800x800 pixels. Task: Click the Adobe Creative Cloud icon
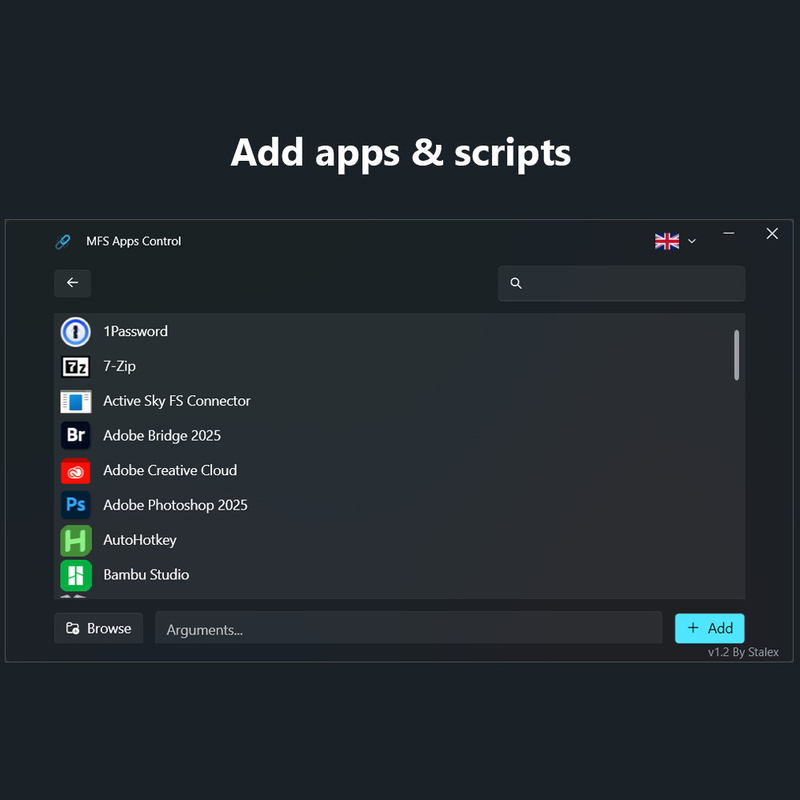(x=76, y=471)
